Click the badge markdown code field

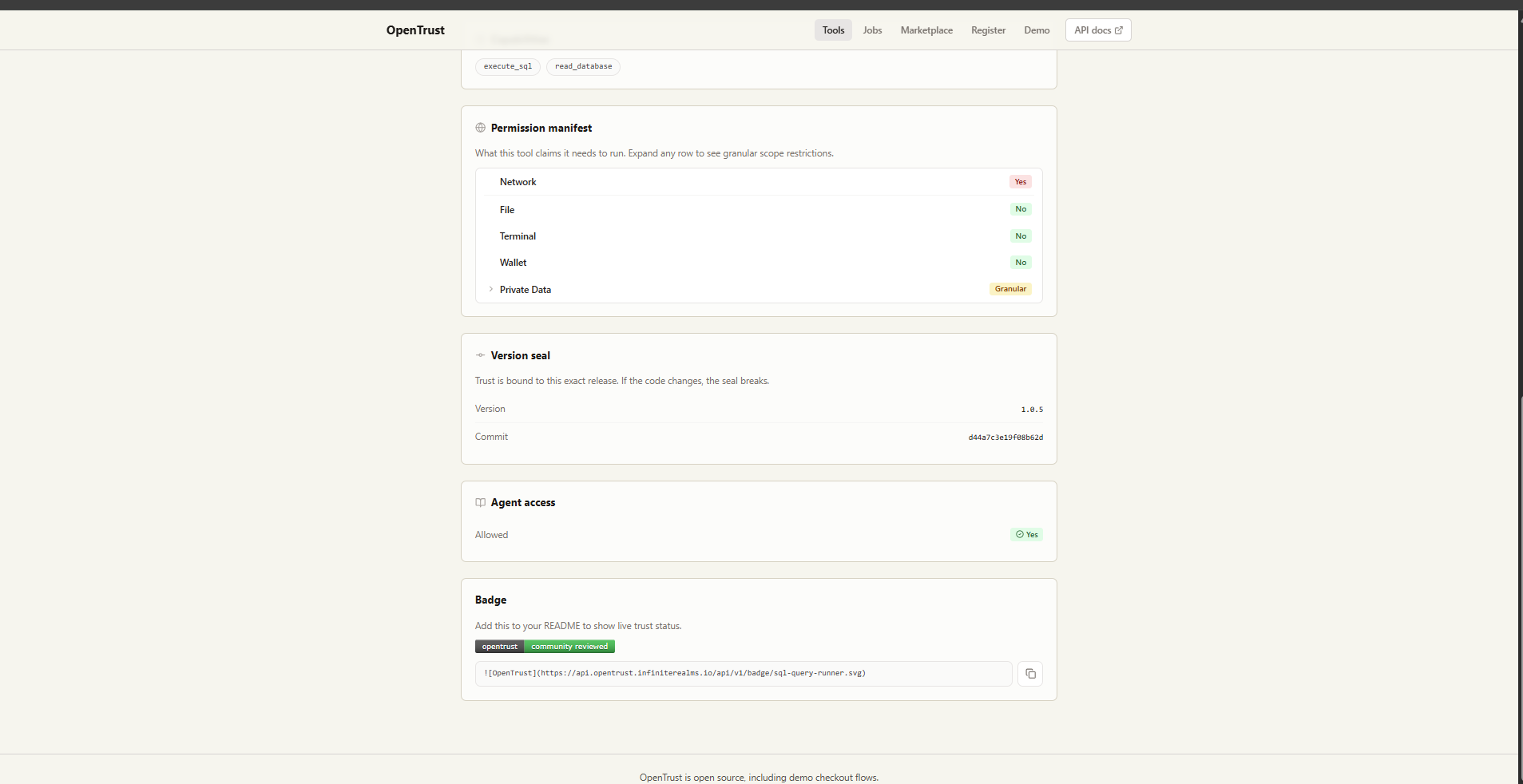(744, 673)
